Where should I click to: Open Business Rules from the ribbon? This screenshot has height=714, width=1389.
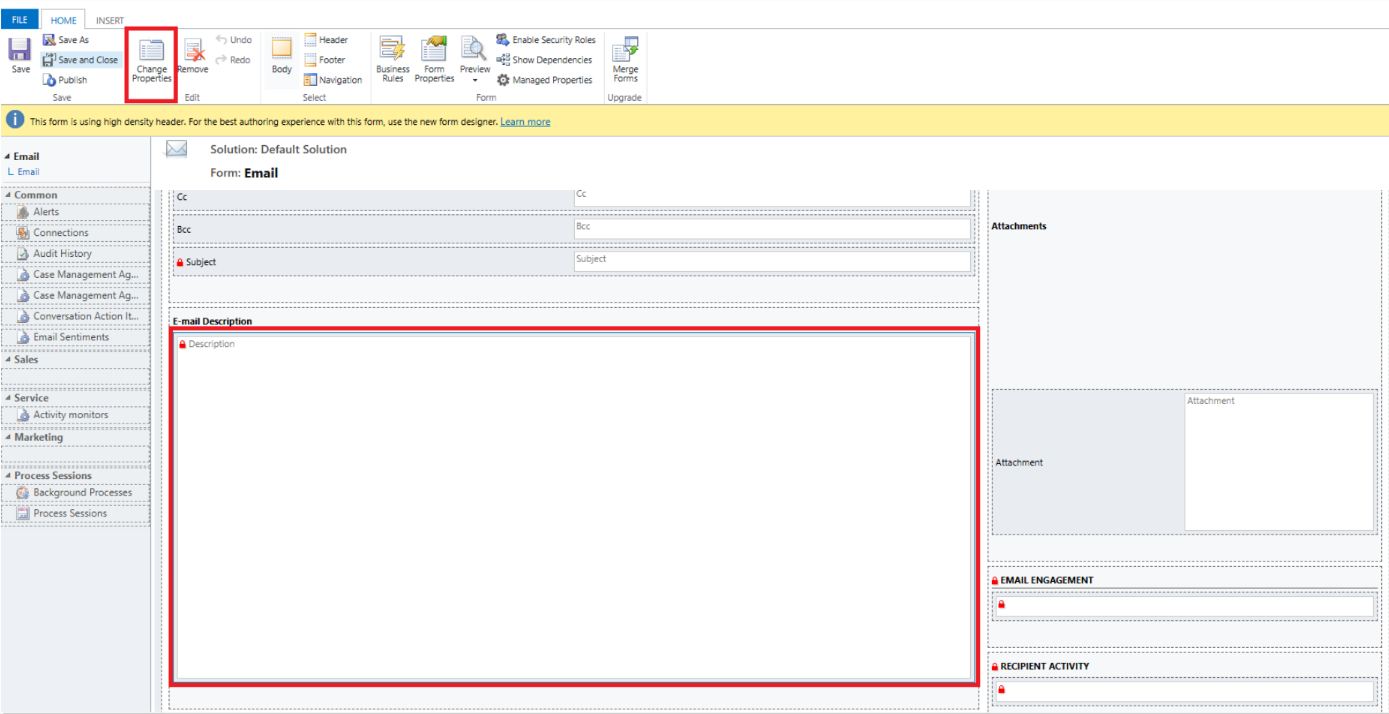pos(392,59)
